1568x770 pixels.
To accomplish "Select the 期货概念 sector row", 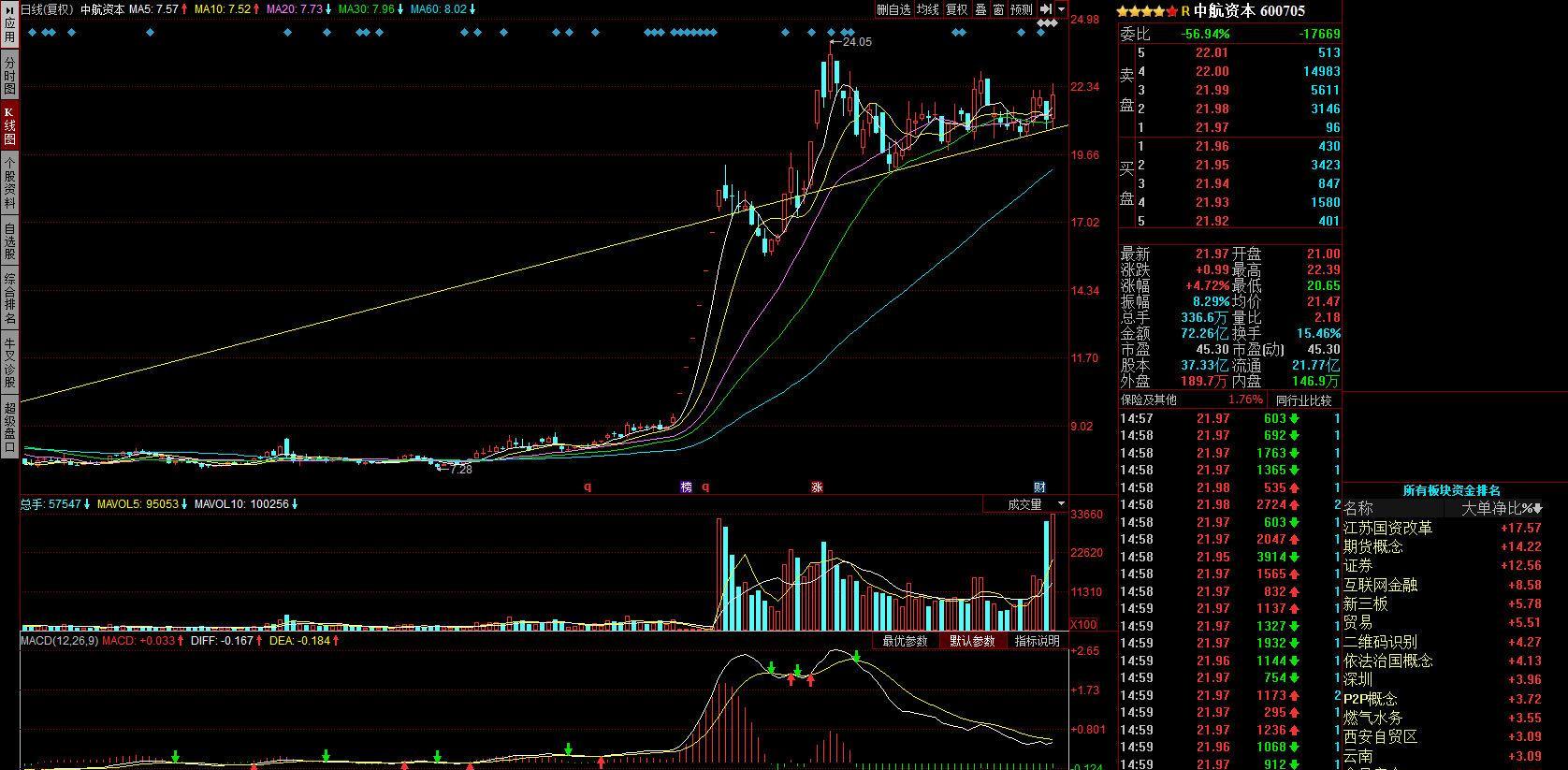I will click(x=1444, y=547).
